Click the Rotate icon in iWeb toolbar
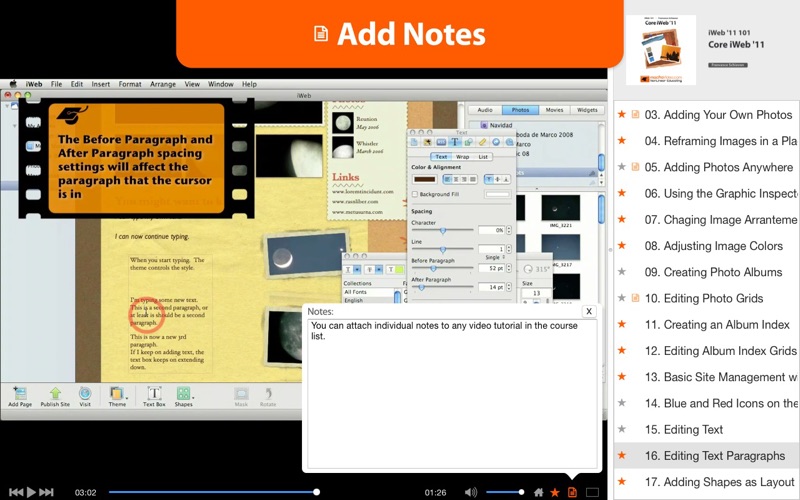 click(x=268, y=396)
